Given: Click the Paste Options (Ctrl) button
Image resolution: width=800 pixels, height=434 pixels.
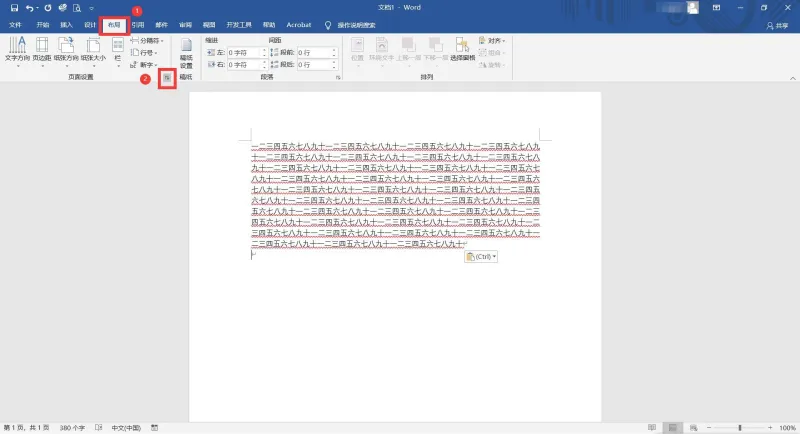Looking at the screenshot, I should coord(481,257).
